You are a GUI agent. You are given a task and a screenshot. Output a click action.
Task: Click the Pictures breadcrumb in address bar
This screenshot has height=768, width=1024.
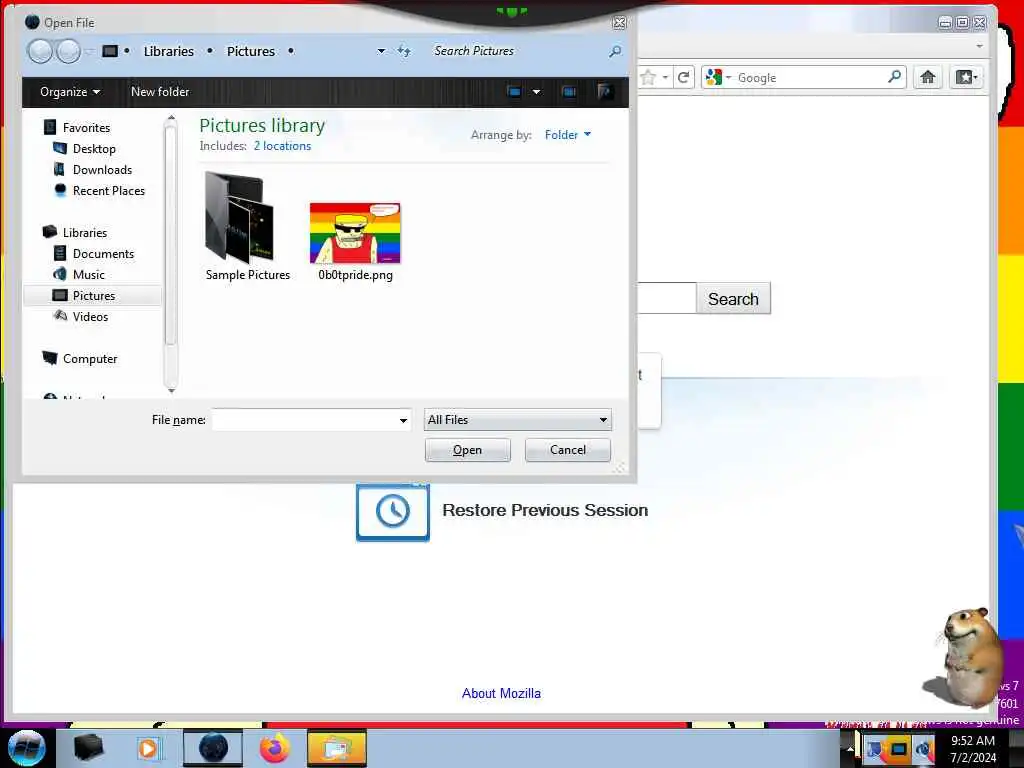(x=251, y=51)
